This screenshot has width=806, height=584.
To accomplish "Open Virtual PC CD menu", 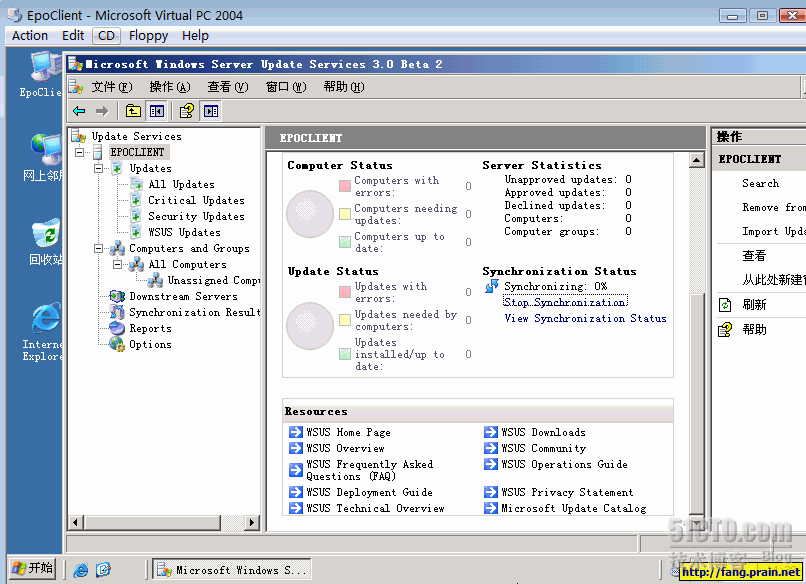I will (x=106, y=35).
